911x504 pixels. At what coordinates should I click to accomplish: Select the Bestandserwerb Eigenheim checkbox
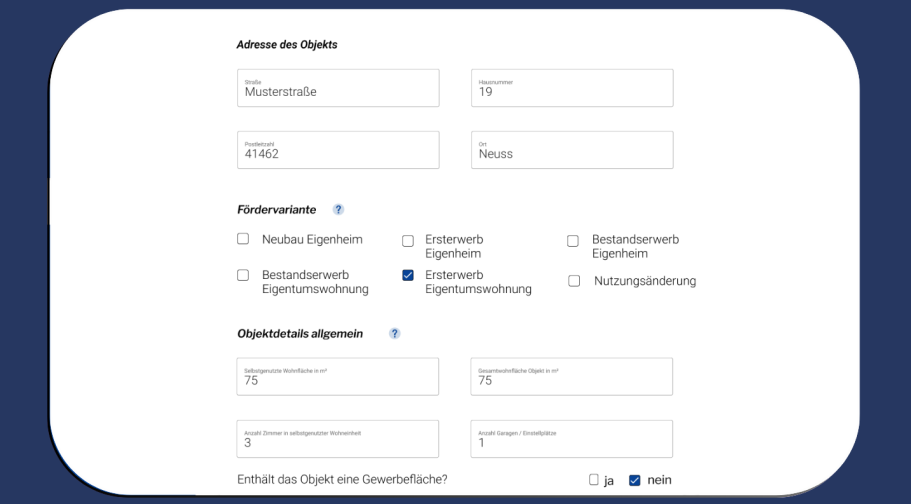click(x=573, y=241)
